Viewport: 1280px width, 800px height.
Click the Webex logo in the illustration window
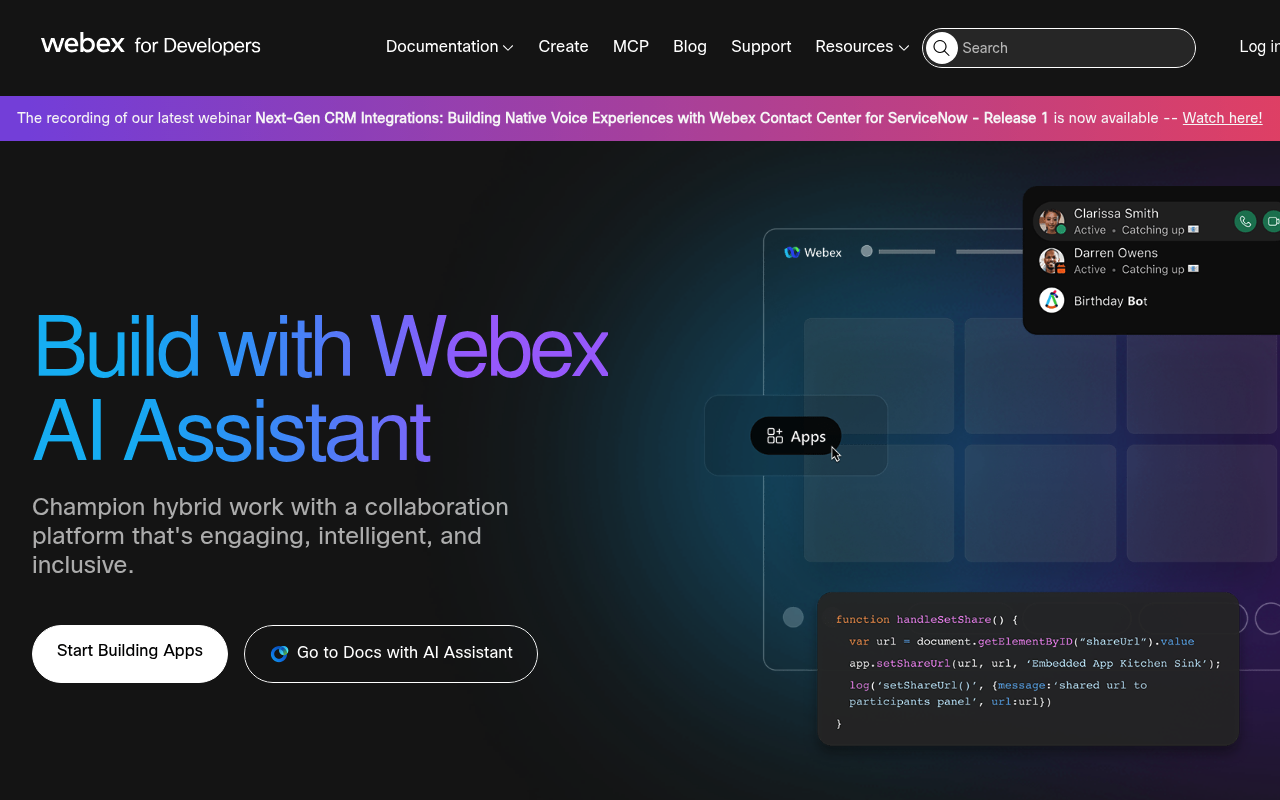tap(813, 252)
